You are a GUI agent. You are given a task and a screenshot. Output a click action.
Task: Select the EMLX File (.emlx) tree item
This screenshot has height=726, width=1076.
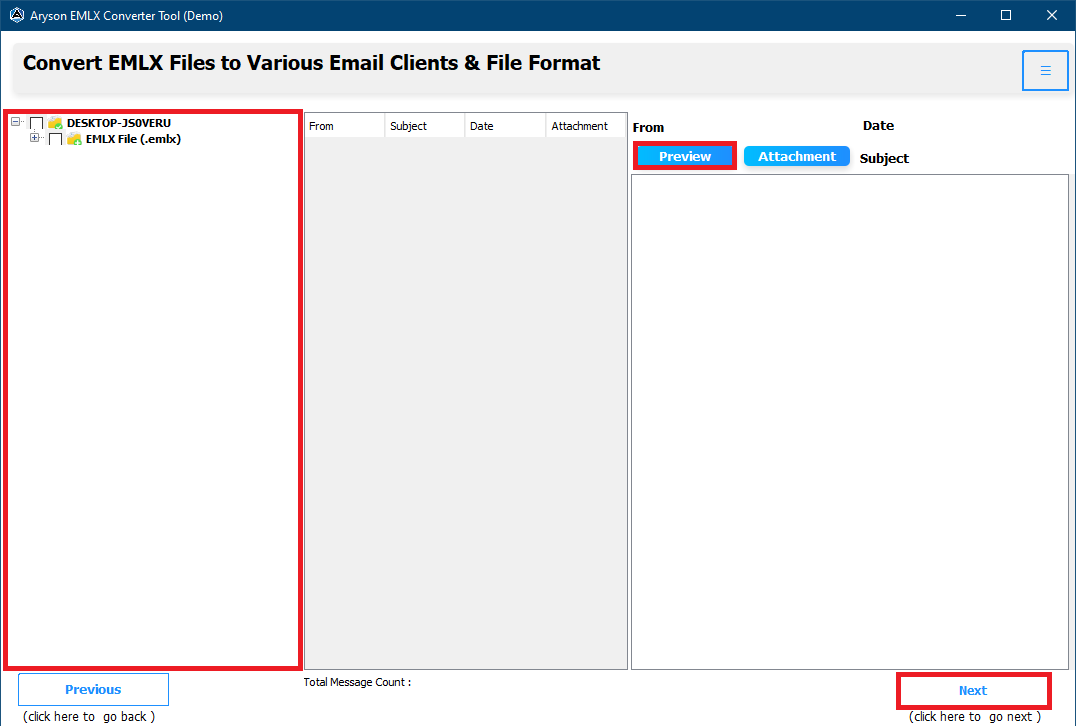133,139
